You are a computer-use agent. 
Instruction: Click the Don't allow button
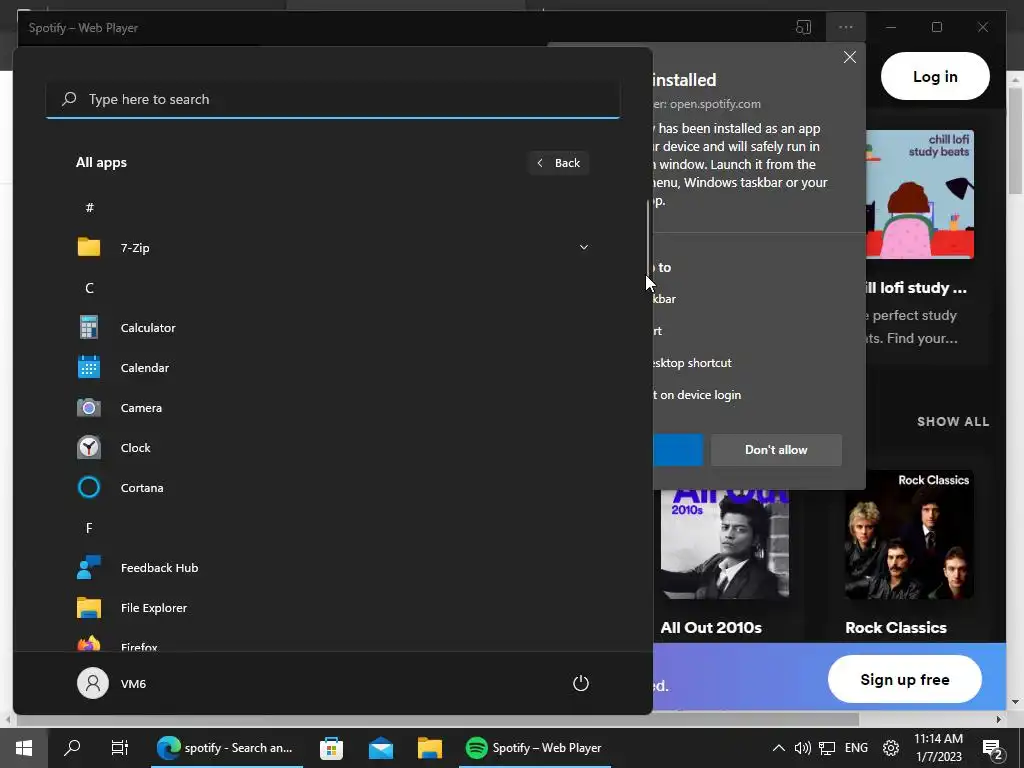pyautogui.click(x=776, y=449)
